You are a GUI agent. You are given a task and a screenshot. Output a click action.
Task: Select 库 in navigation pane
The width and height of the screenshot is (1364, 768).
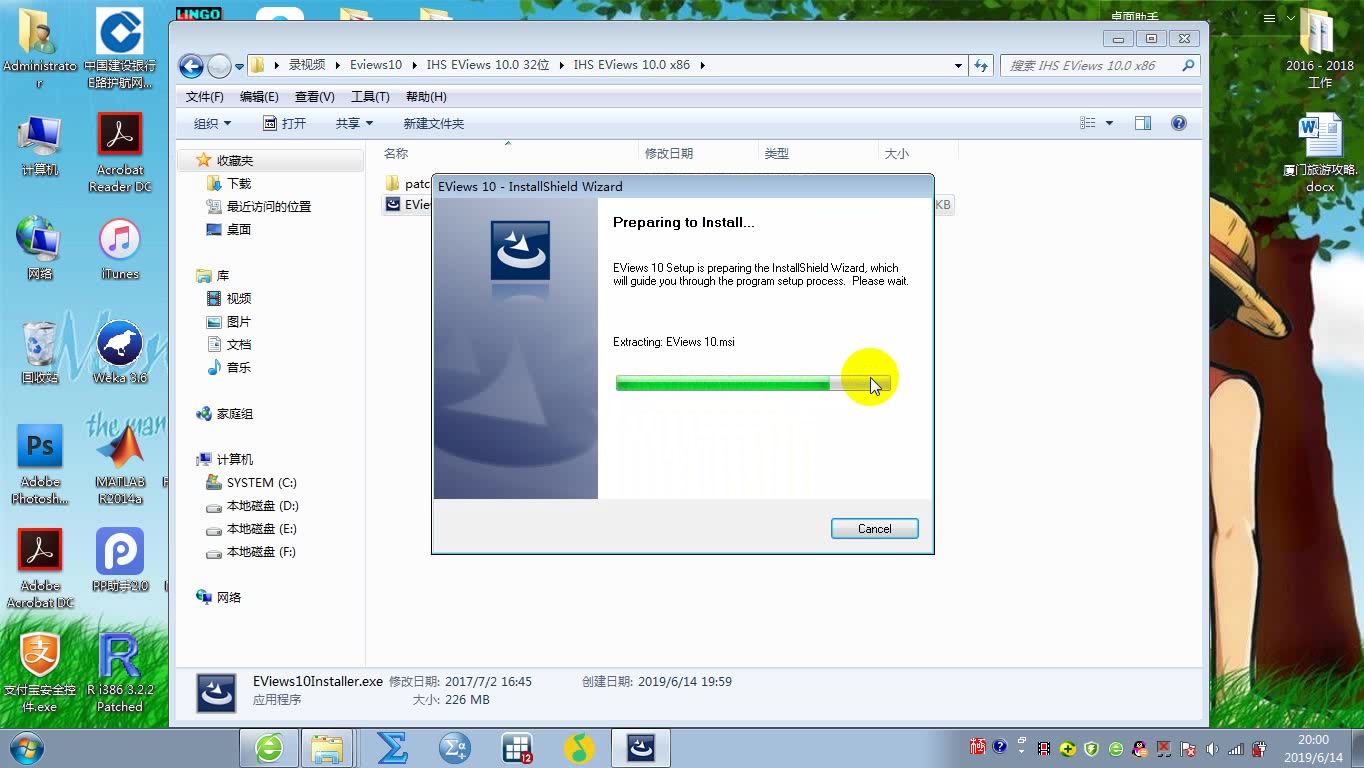pyautogui.click(x=223, y=275)
